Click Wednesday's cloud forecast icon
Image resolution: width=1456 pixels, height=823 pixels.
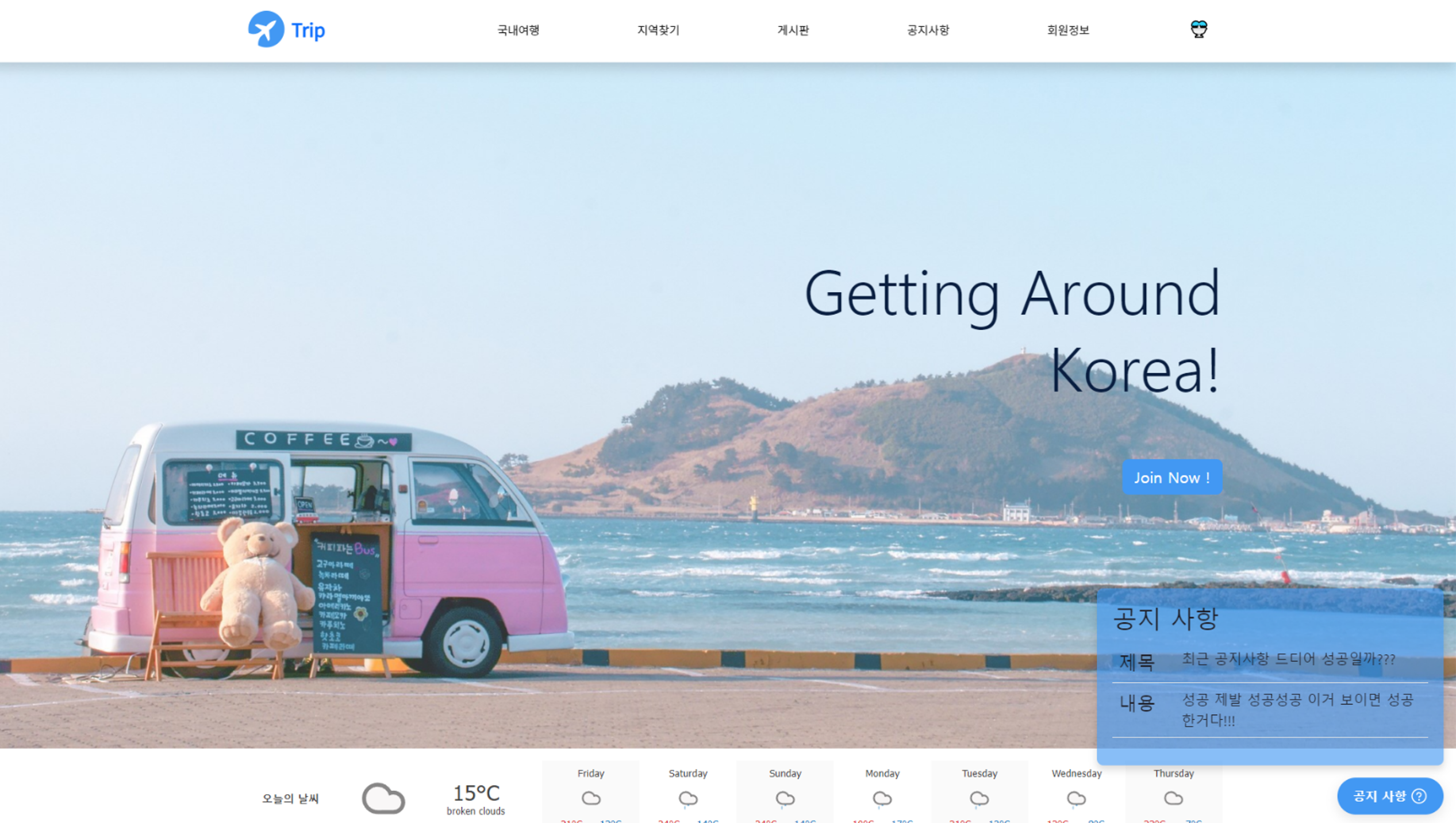[x=1076, y=798]
